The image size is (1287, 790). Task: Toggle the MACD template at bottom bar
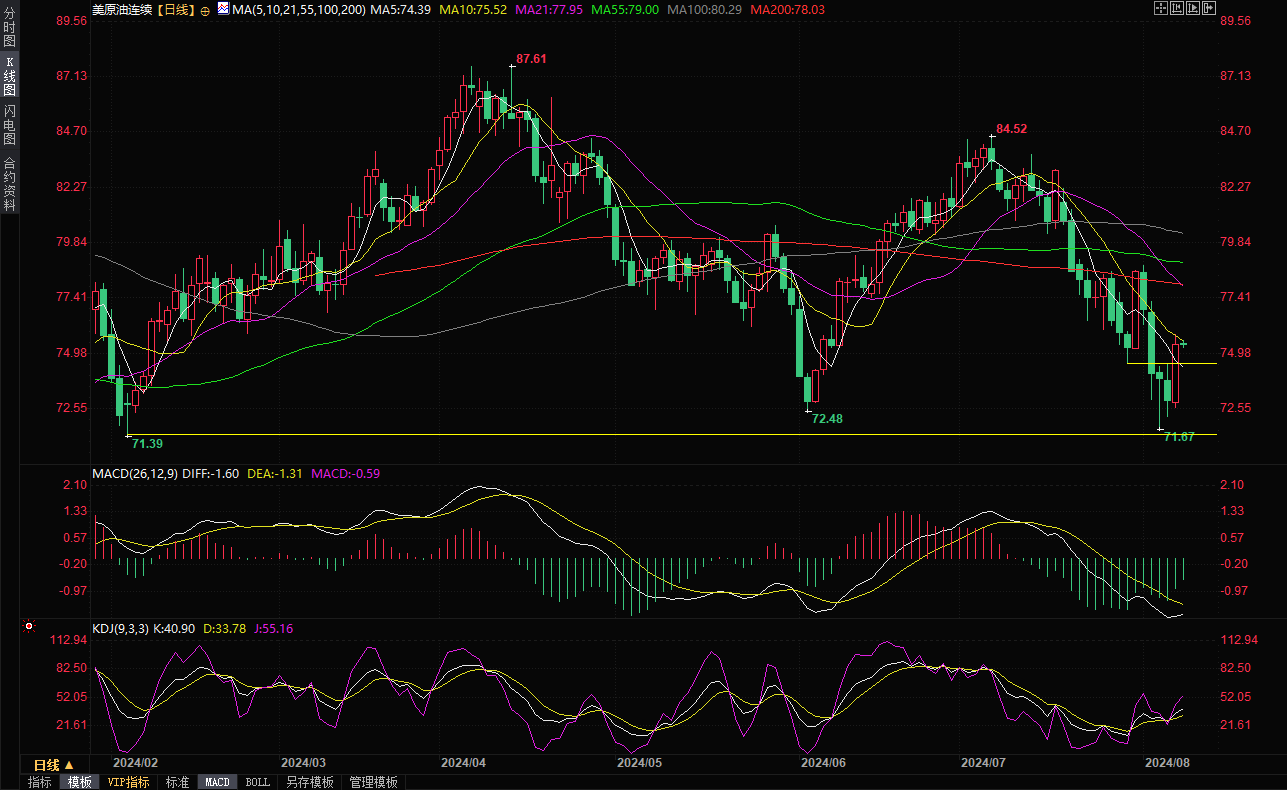(x=217, y=782)
